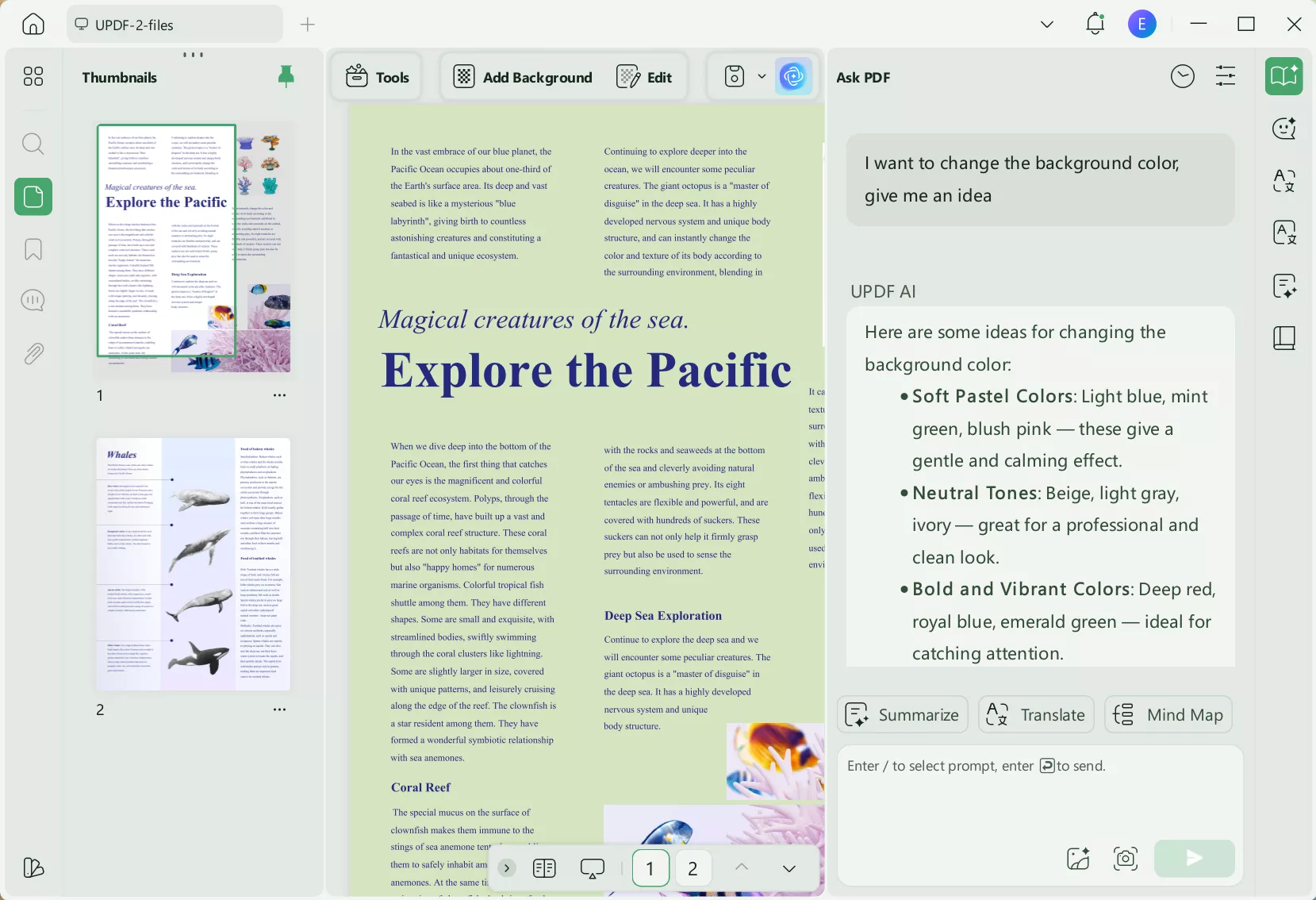Capture a screenshot with the camera icon
Screen dimensions: 1316x900
(x=1126, y=858)
